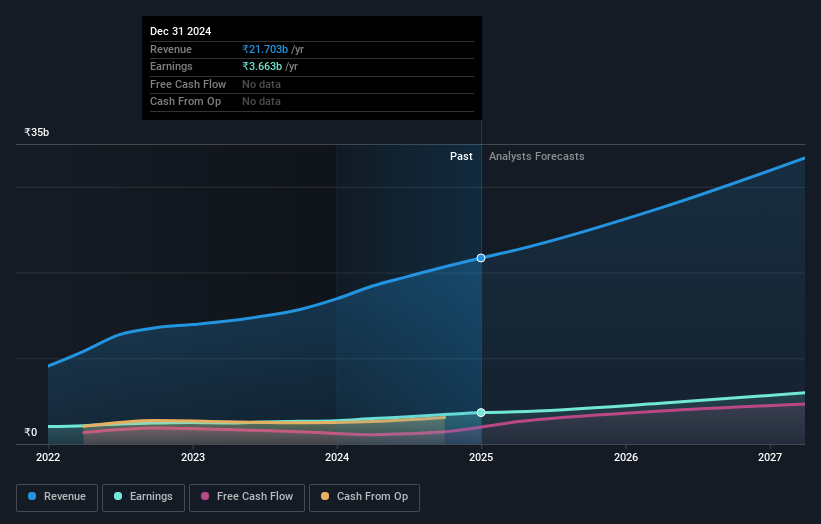Click the 2023 x-axis label
Viewport: 821px width, 524px height.
tap(193, 457)
